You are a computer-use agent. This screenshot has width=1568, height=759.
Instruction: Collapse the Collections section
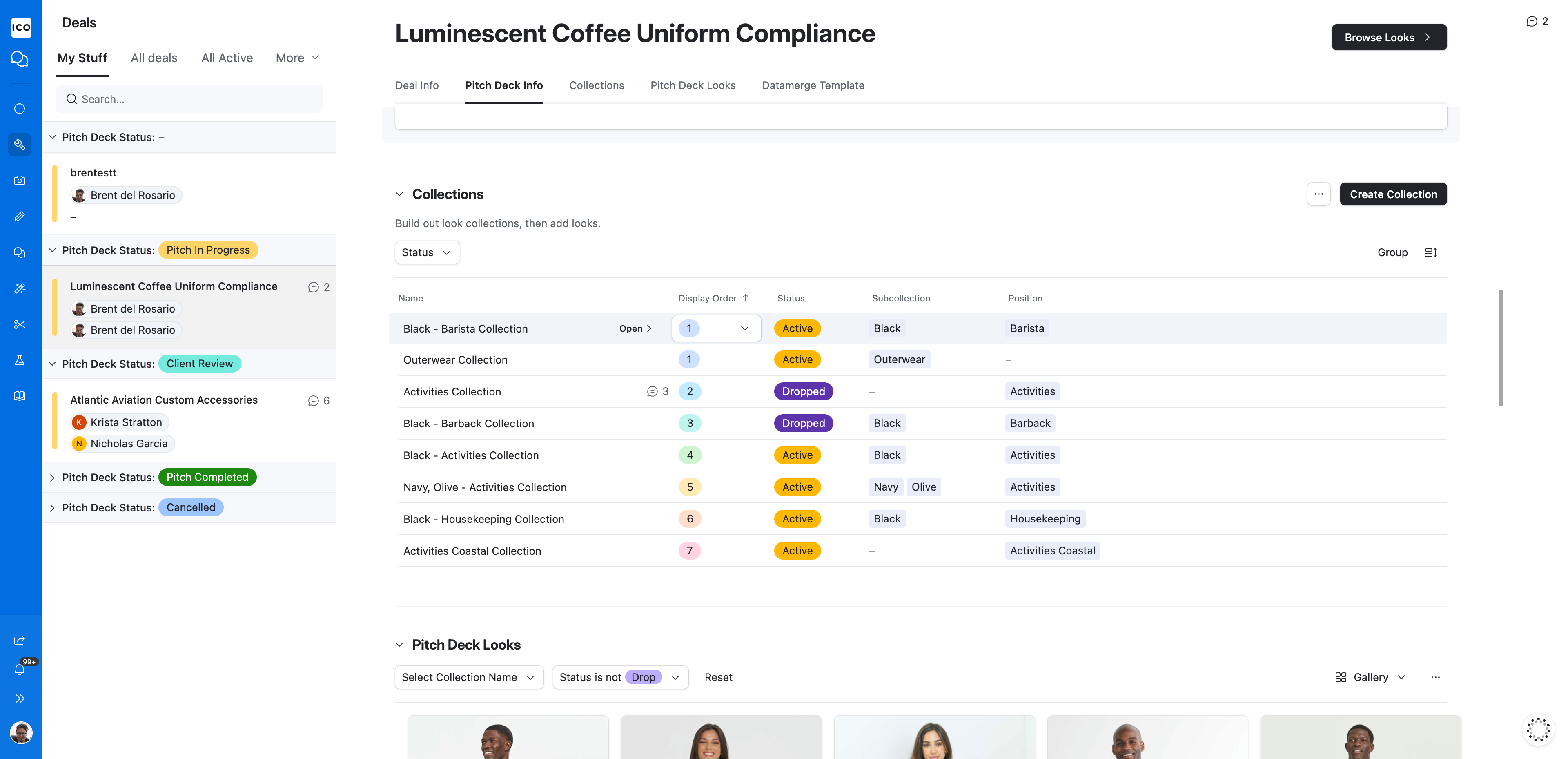399,194
